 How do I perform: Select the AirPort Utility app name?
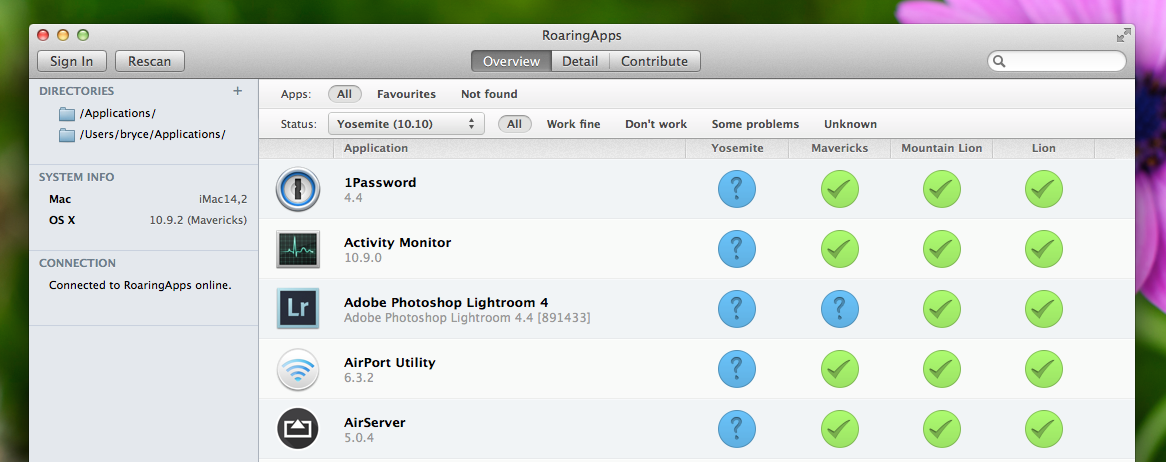click(390, 362)
